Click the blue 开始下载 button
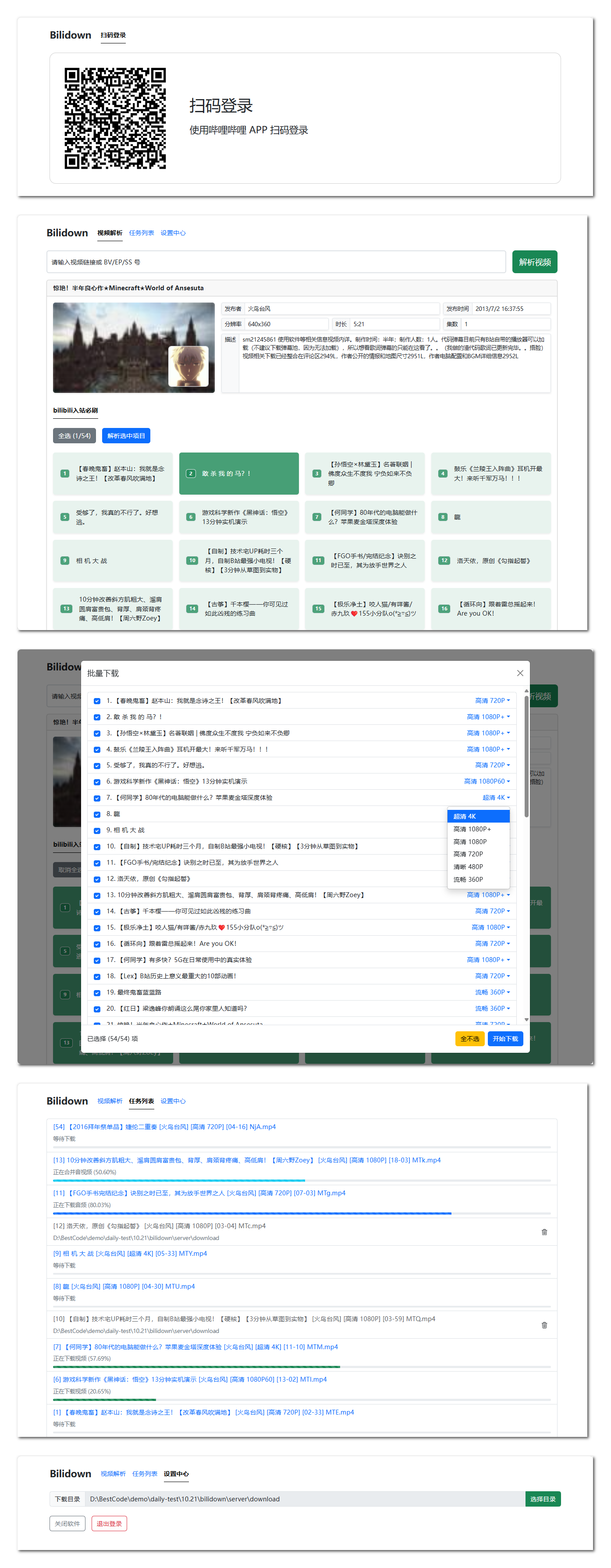 pos(505,1038)
